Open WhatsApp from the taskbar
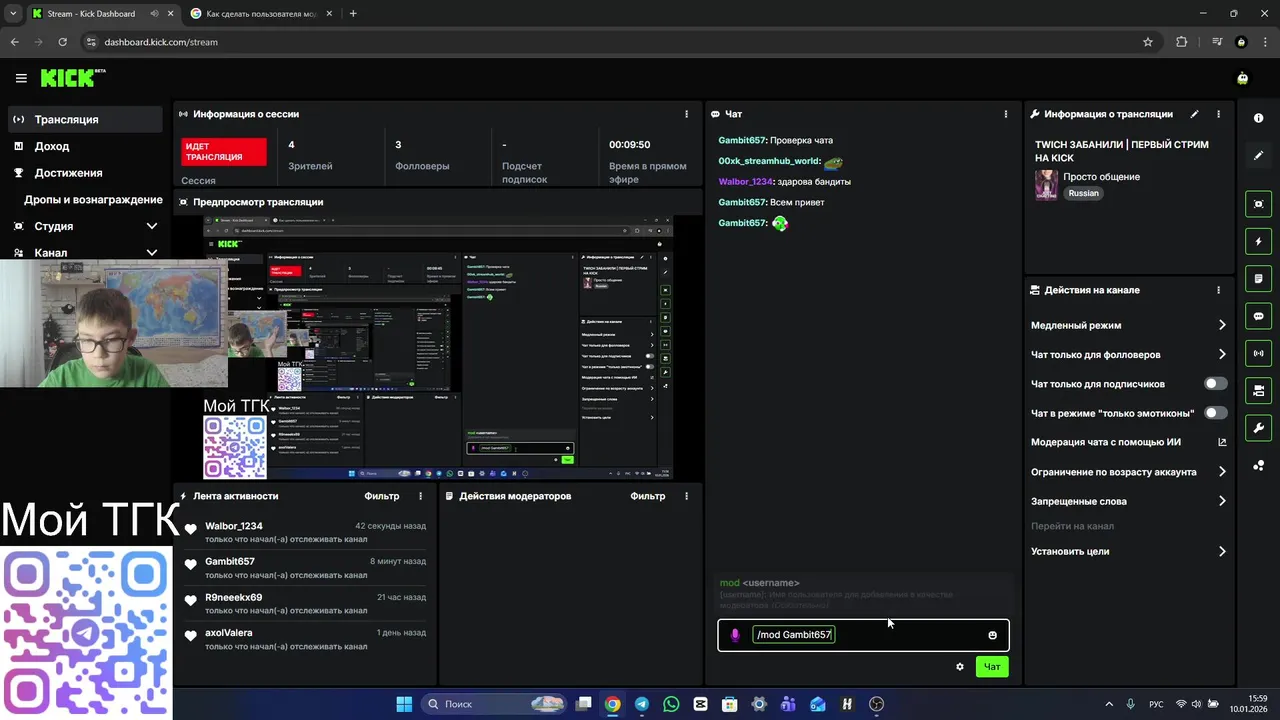This screenshot has width=1280, height=720. 671,704
